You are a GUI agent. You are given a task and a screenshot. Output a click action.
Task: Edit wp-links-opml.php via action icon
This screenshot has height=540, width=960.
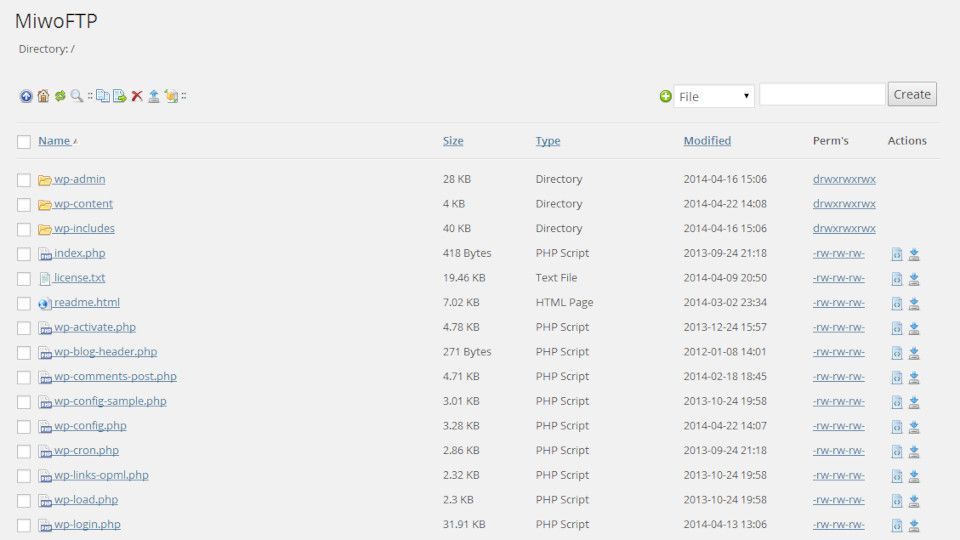897,476
